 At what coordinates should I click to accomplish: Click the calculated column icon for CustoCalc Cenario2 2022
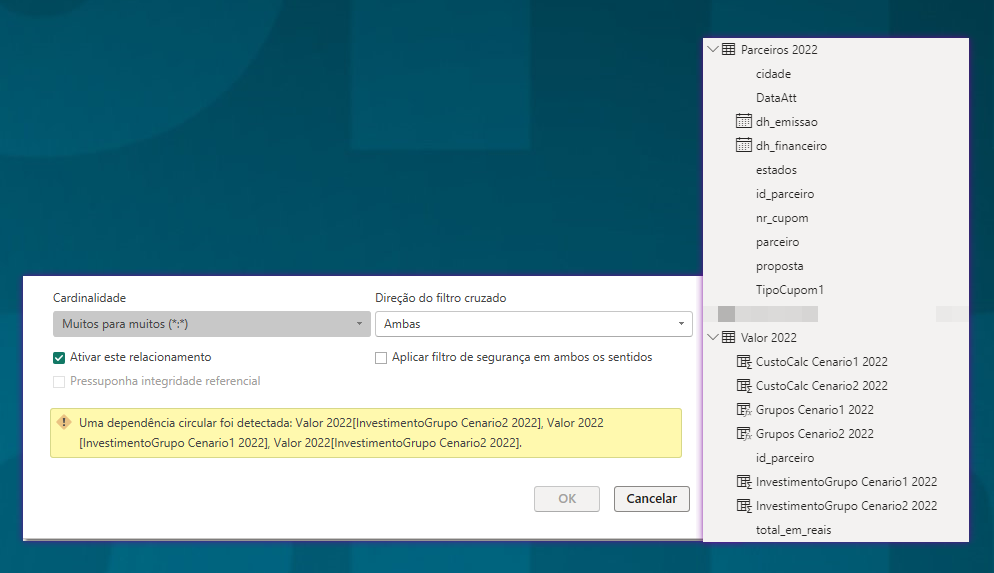pos(744,385)
